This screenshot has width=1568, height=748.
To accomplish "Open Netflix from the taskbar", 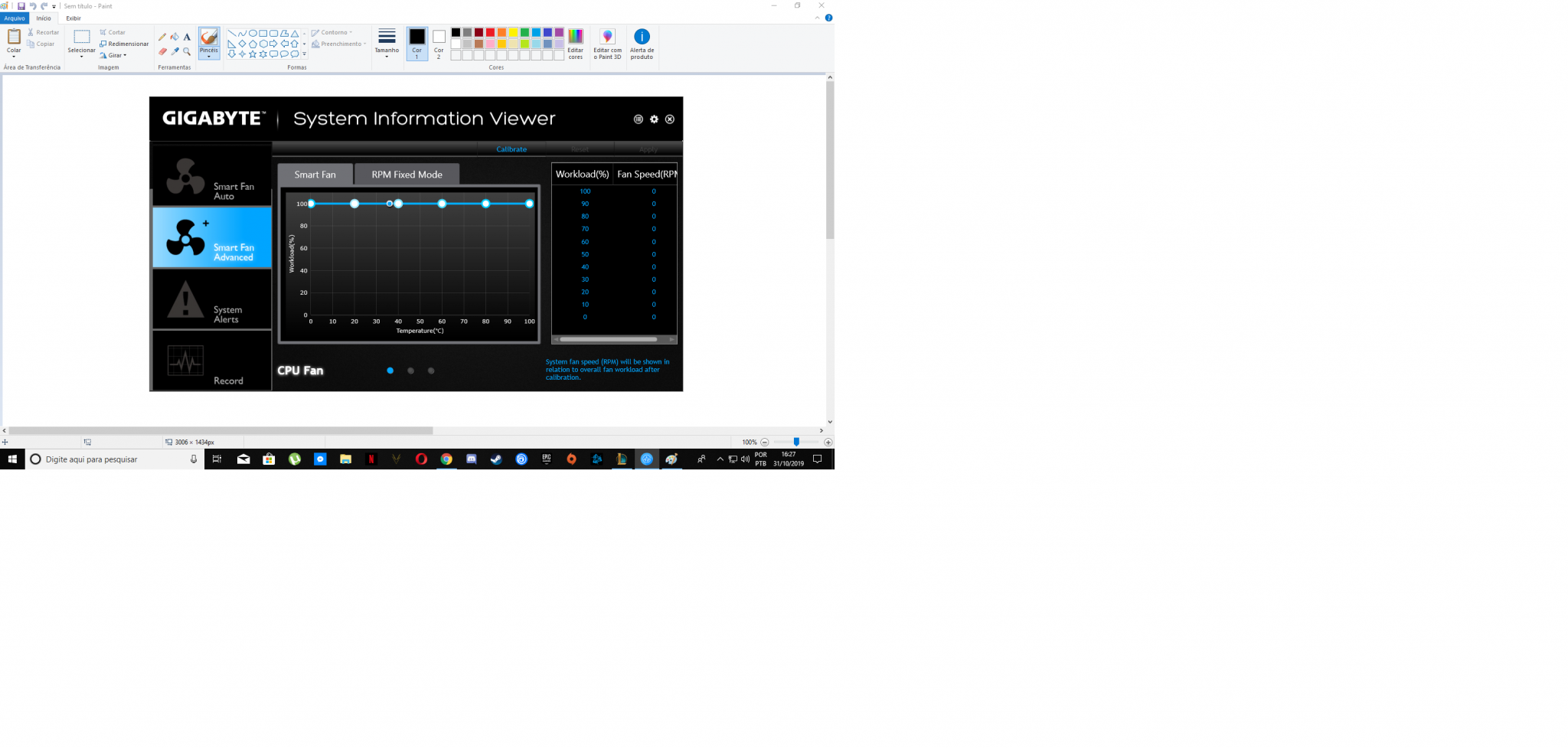I will coord(371,459).
